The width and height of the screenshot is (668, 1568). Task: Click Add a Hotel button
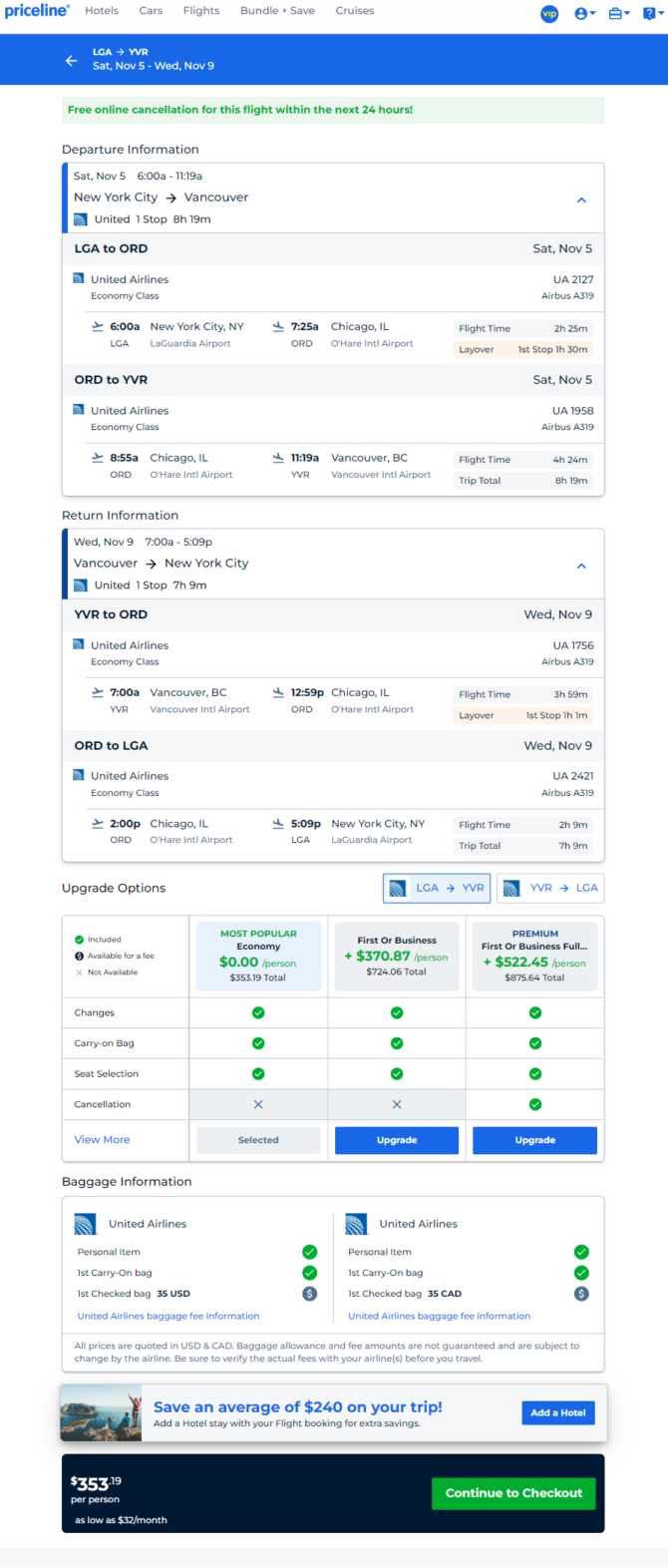coord(558,1412)
